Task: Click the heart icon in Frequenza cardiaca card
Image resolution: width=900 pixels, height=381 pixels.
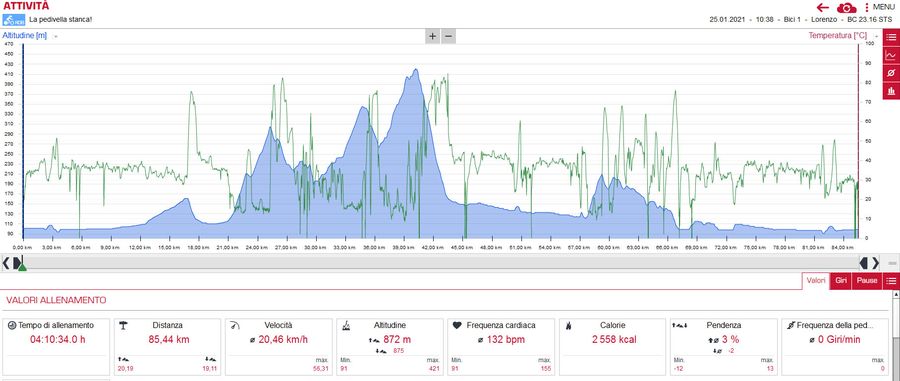Action: tap(457, 325)
